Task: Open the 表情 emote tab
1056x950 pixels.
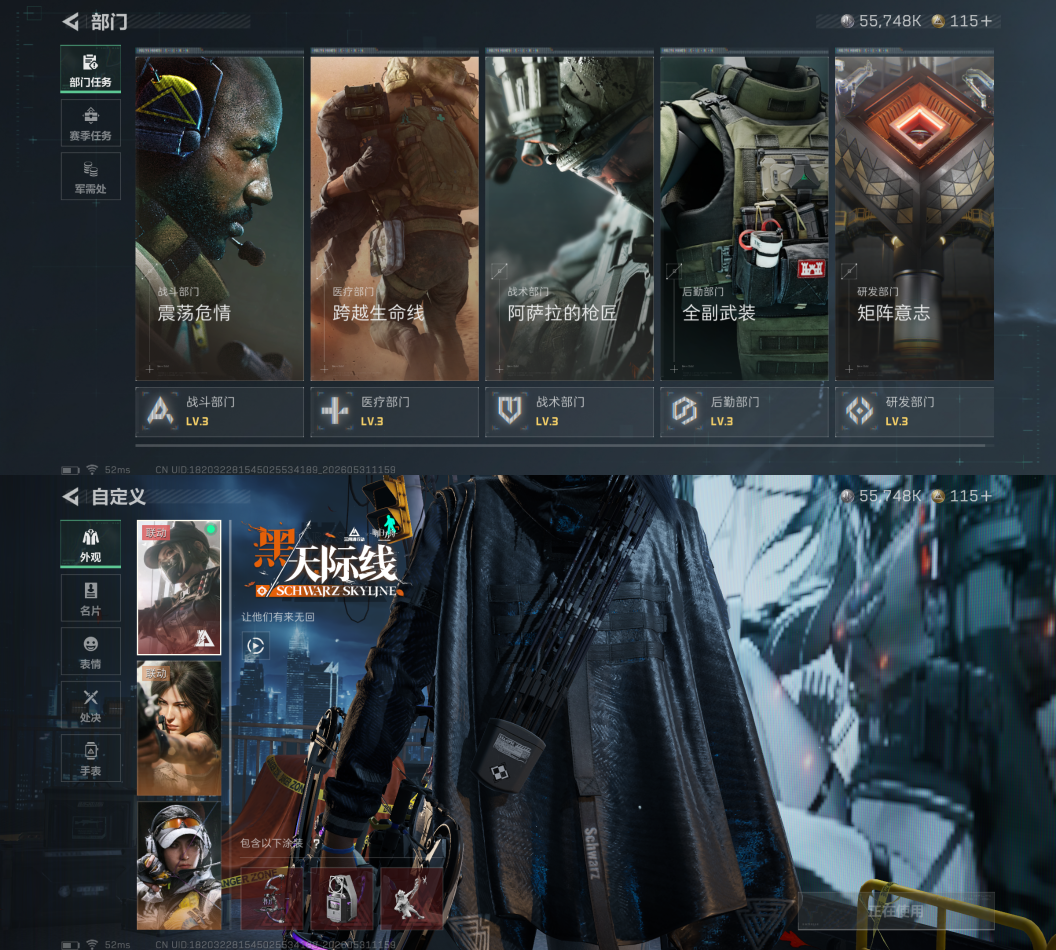Action: pos(90,651)
